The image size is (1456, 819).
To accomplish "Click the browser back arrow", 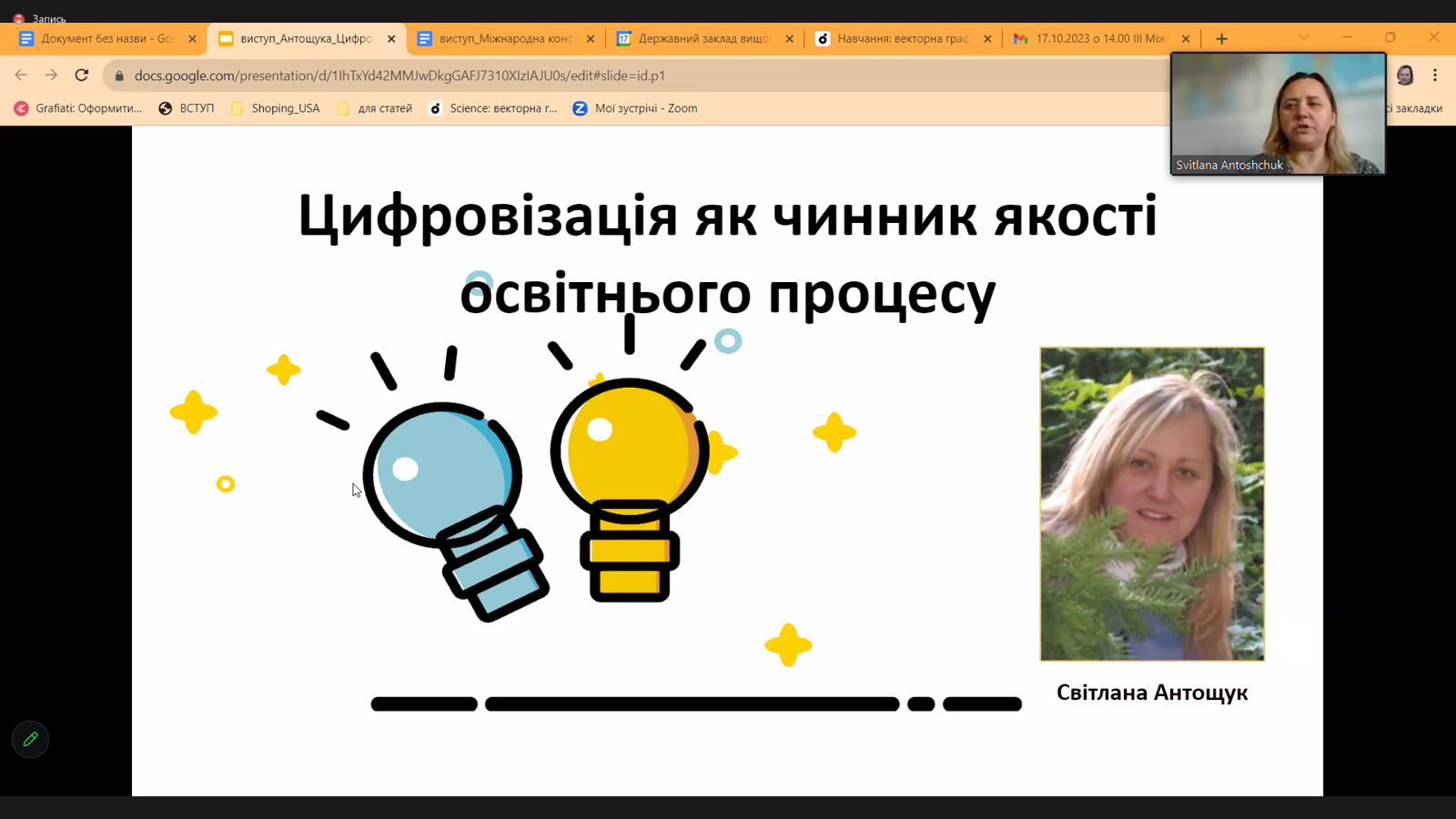I will pos(21,76).
